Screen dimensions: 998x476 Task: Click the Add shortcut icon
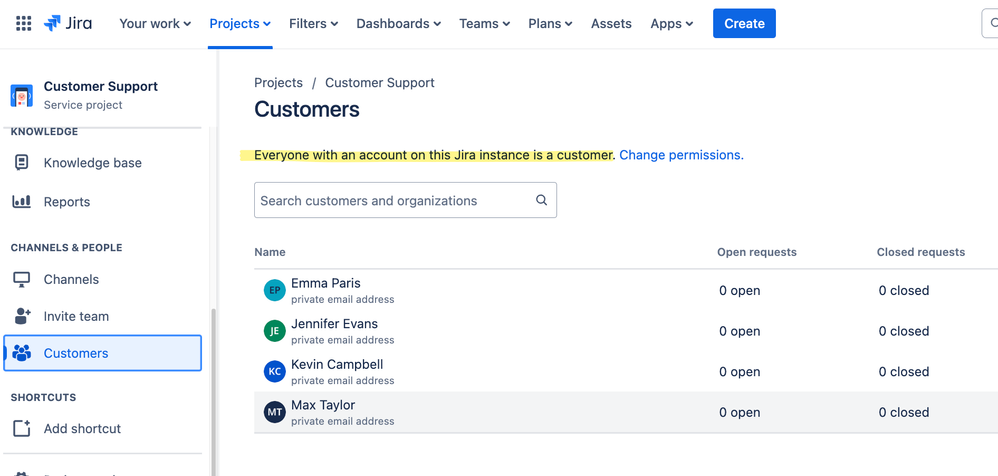21,429
